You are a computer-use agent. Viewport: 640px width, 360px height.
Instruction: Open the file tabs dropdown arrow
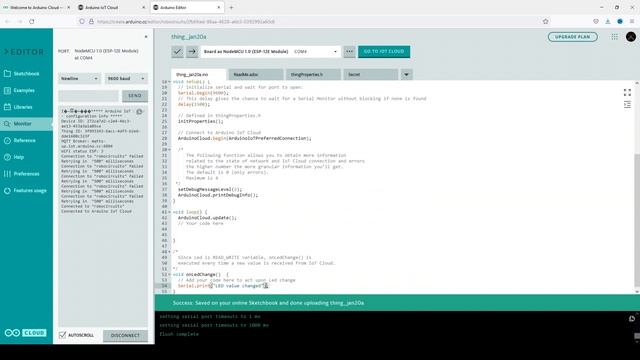407,75
